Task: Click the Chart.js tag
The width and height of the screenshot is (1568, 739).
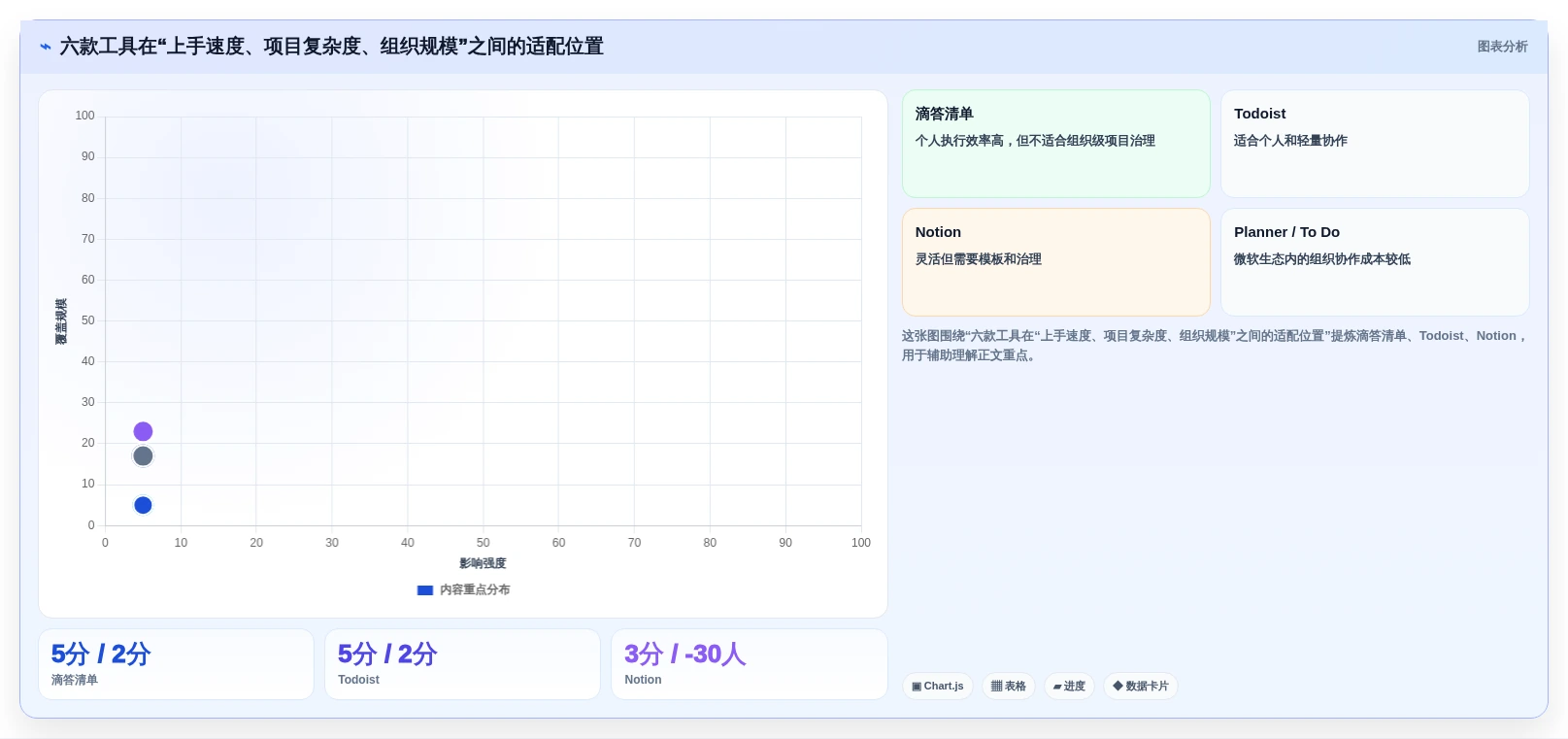Action: [x=938, y=686]
